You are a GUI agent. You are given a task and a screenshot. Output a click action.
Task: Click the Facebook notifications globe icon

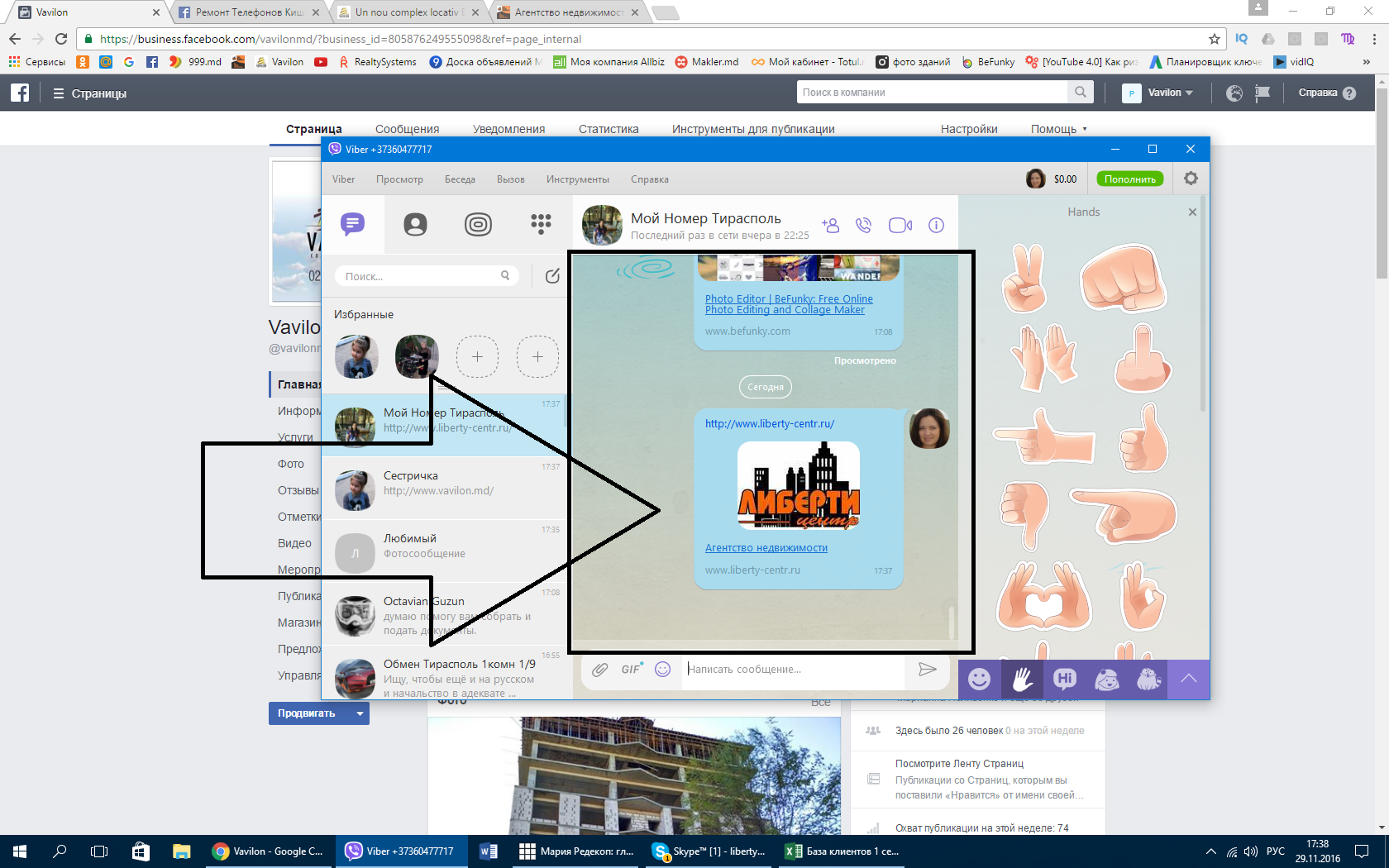[x=1234, y=93]
